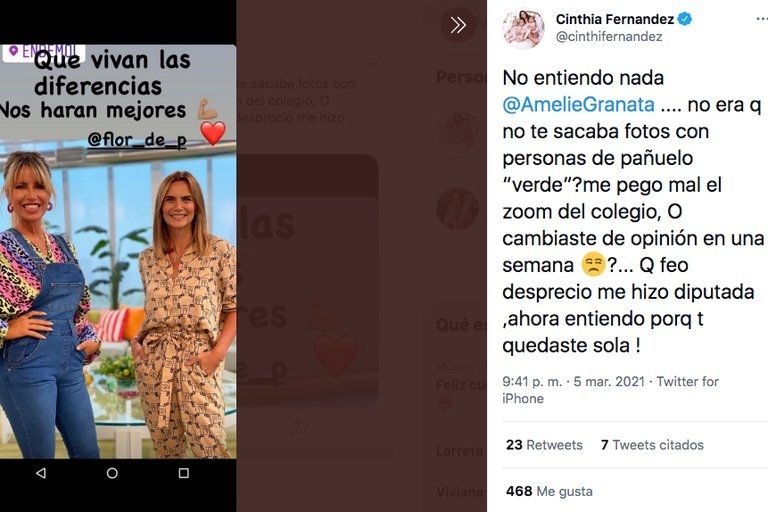
Task: Click the red heart sticker on the story
Action: (x=213, y=133)
